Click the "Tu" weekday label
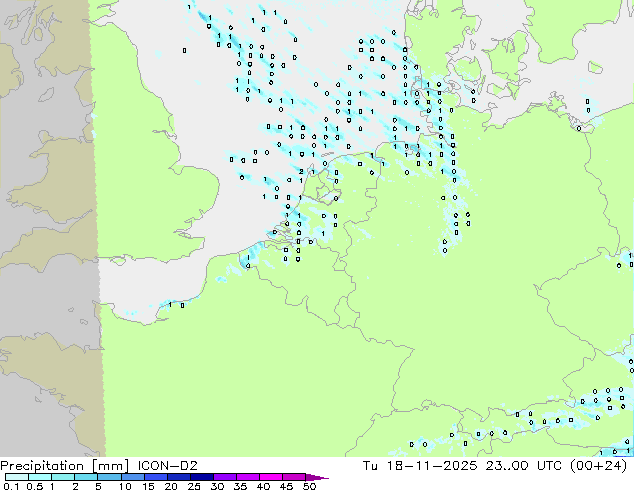Viewport: 634px width, 490px height. pos(370,466)
